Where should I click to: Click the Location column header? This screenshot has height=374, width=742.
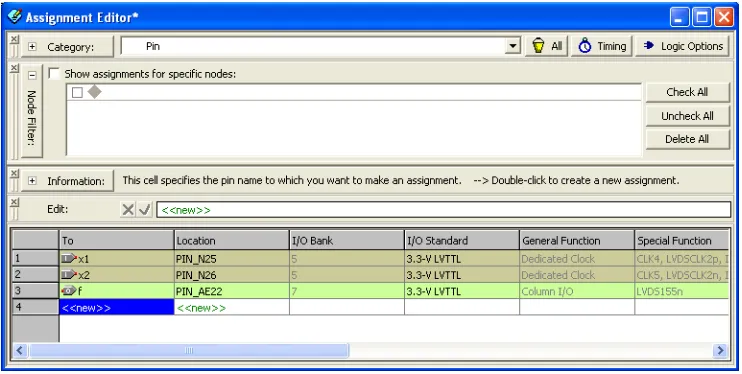click(232, 240)
